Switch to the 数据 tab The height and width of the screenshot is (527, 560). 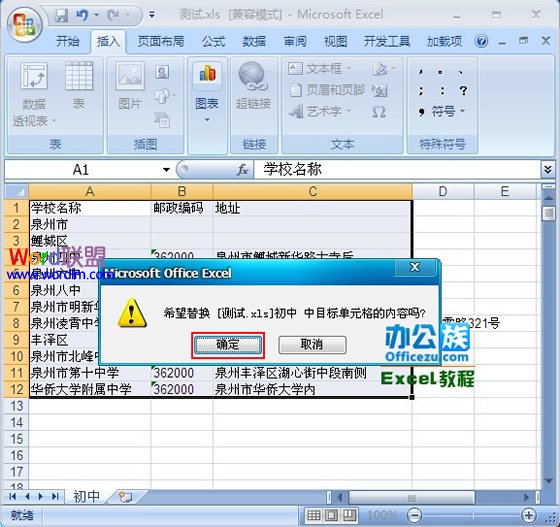pyautogui.click(x=254, y=42)
